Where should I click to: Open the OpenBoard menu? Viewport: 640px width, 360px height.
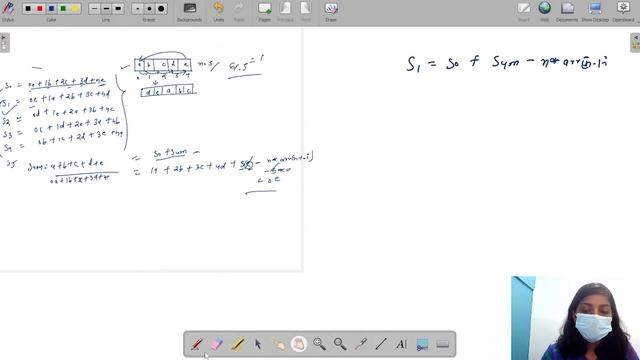coord(623,11)
